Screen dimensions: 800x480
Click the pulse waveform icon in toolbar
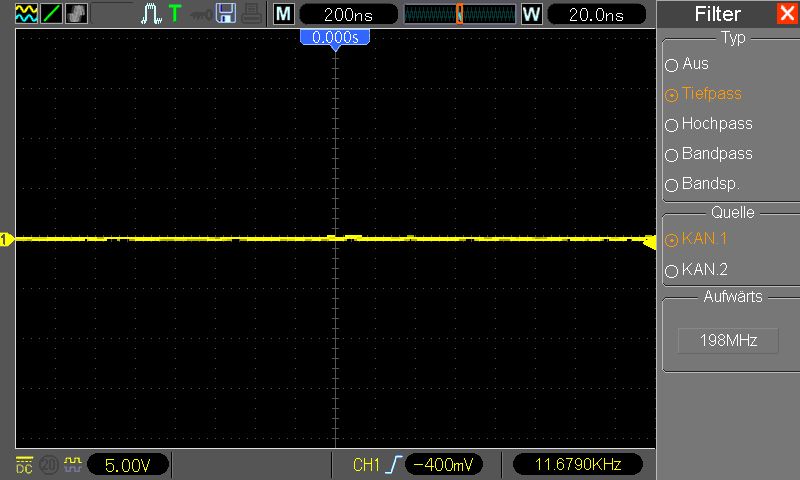pyautogui.click(x=151, y=14)
